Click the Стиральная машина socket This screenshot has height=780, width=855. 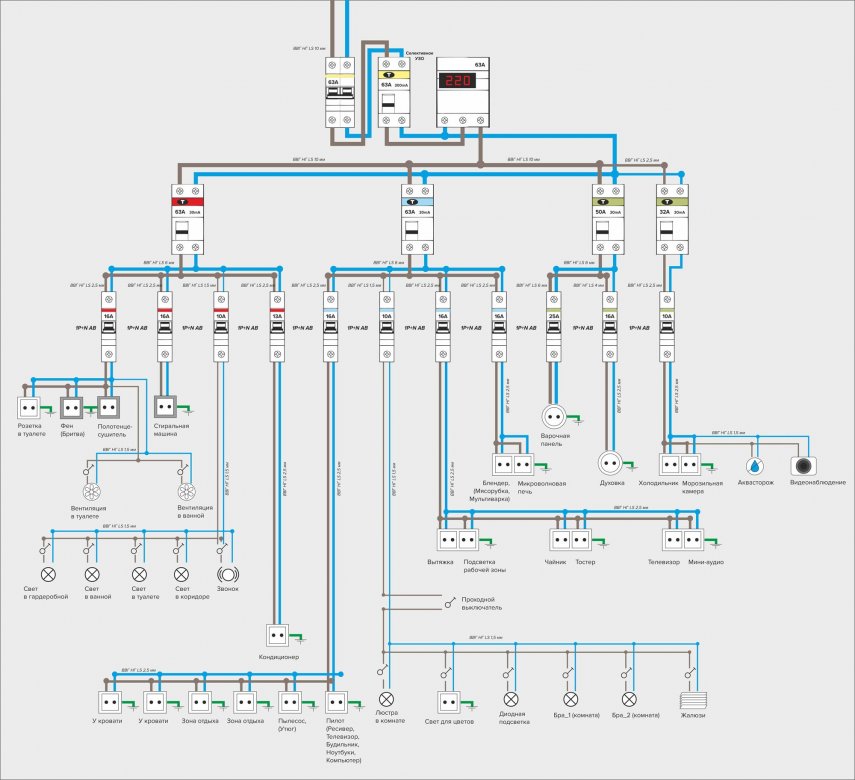pos(165,407)
